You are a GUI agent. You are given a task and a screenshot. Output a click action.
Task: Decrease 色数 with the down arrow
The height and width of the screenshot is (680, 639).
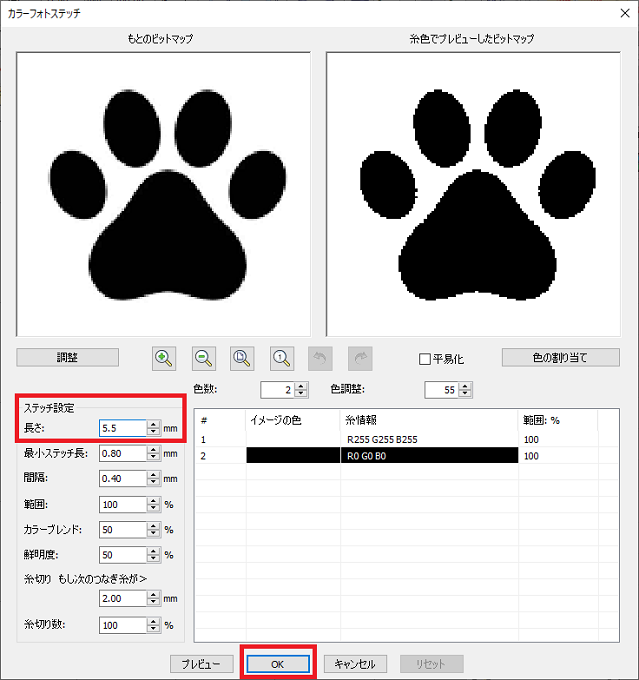click(301, 393)
